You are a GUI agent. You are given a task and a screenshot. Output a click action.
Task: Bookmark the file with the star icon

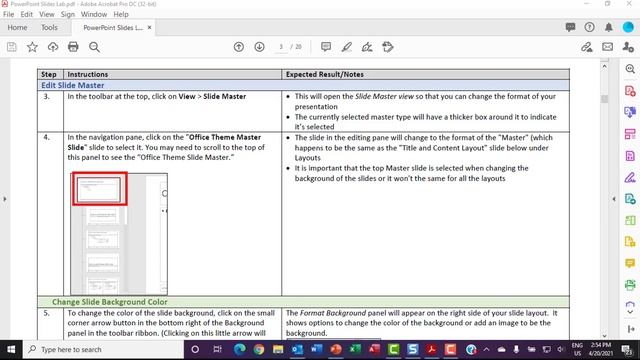click(x=32, y=47)
